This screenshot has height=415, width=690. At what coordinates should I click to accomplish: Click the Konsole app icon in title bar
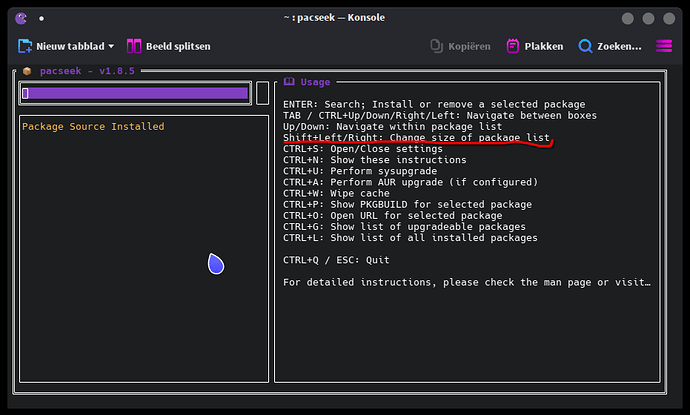[21, 18]
